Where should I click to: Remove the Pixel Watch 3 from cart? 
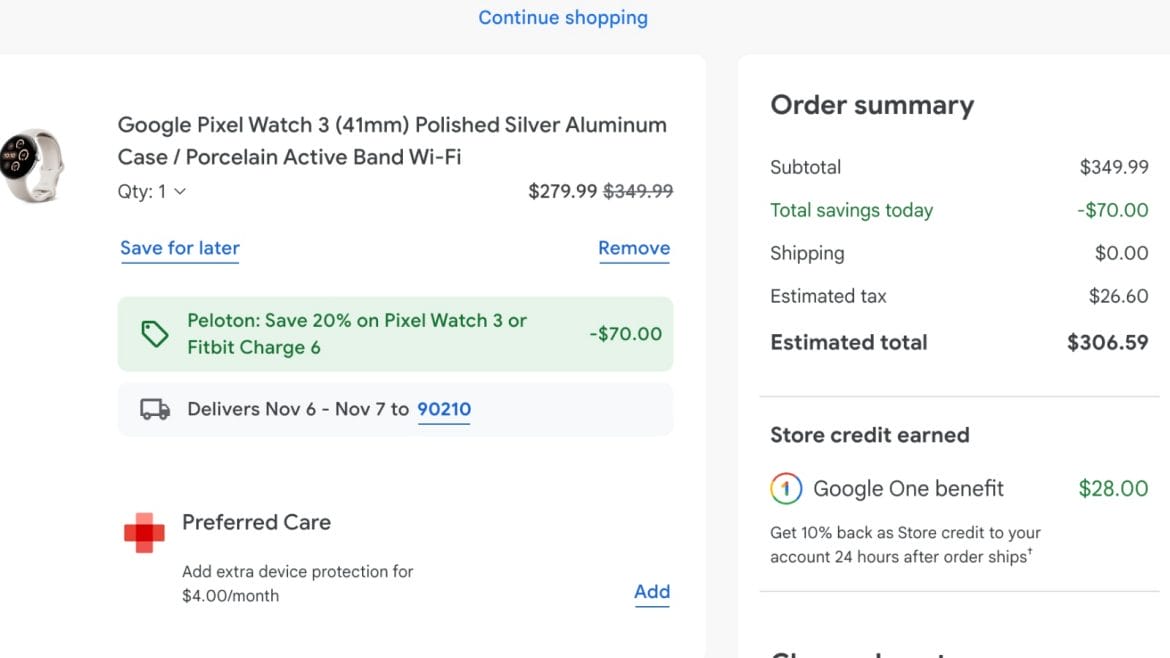point(634,248)
